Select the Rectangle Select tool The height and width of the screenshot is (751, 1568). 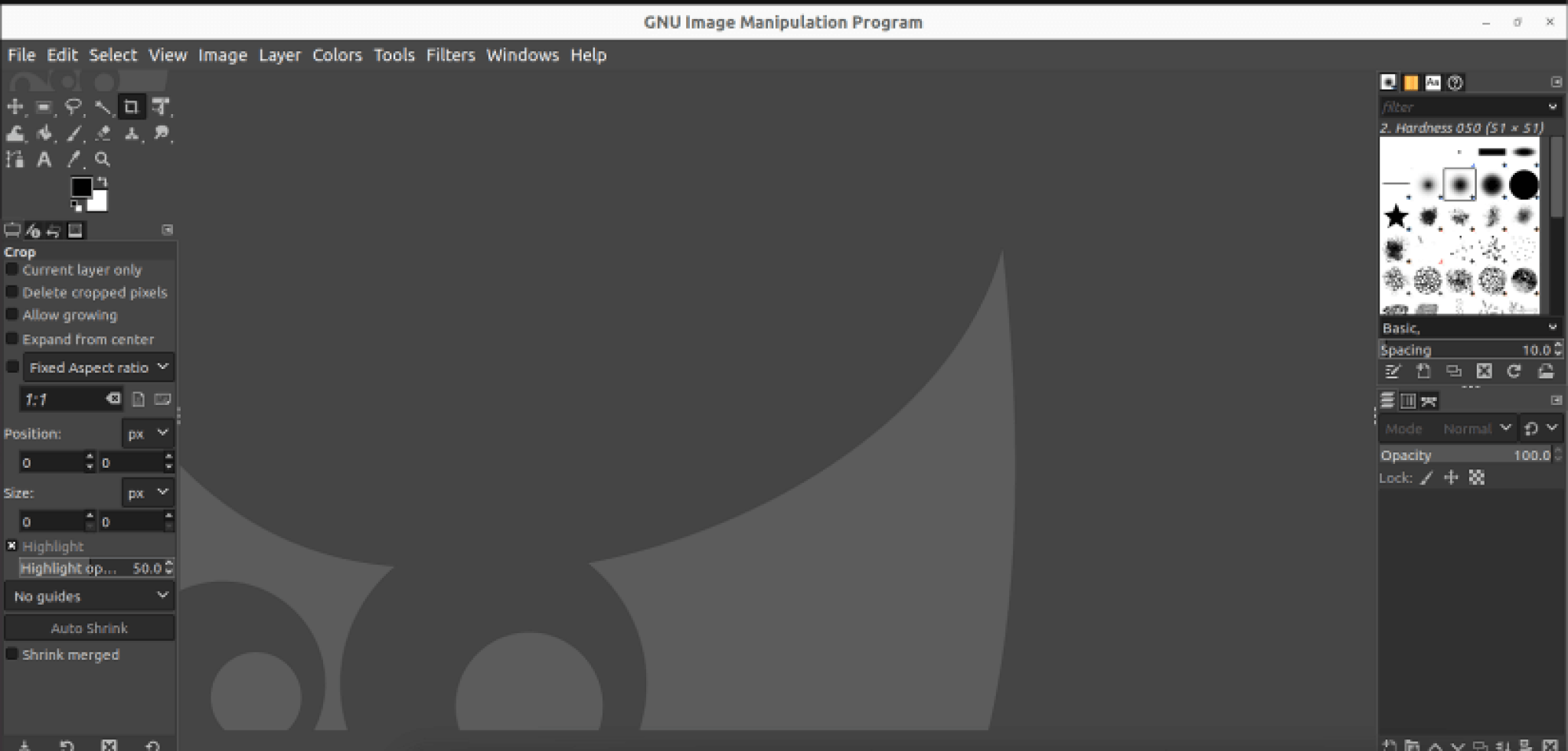pyautogui.click(x=44, y=107)
